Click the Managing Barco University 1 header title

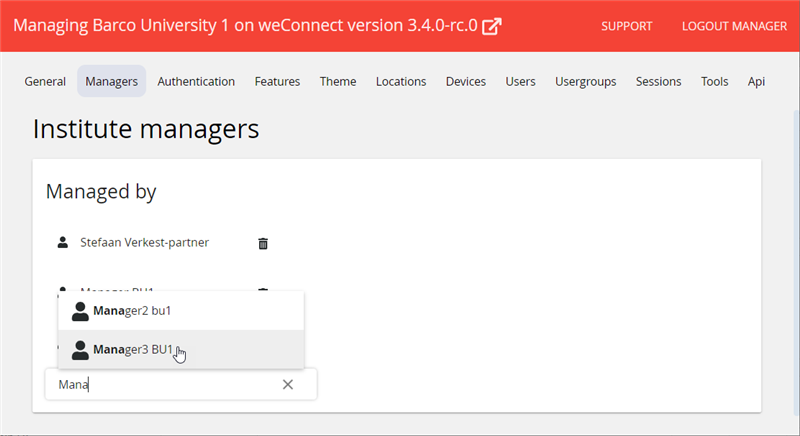245,25
